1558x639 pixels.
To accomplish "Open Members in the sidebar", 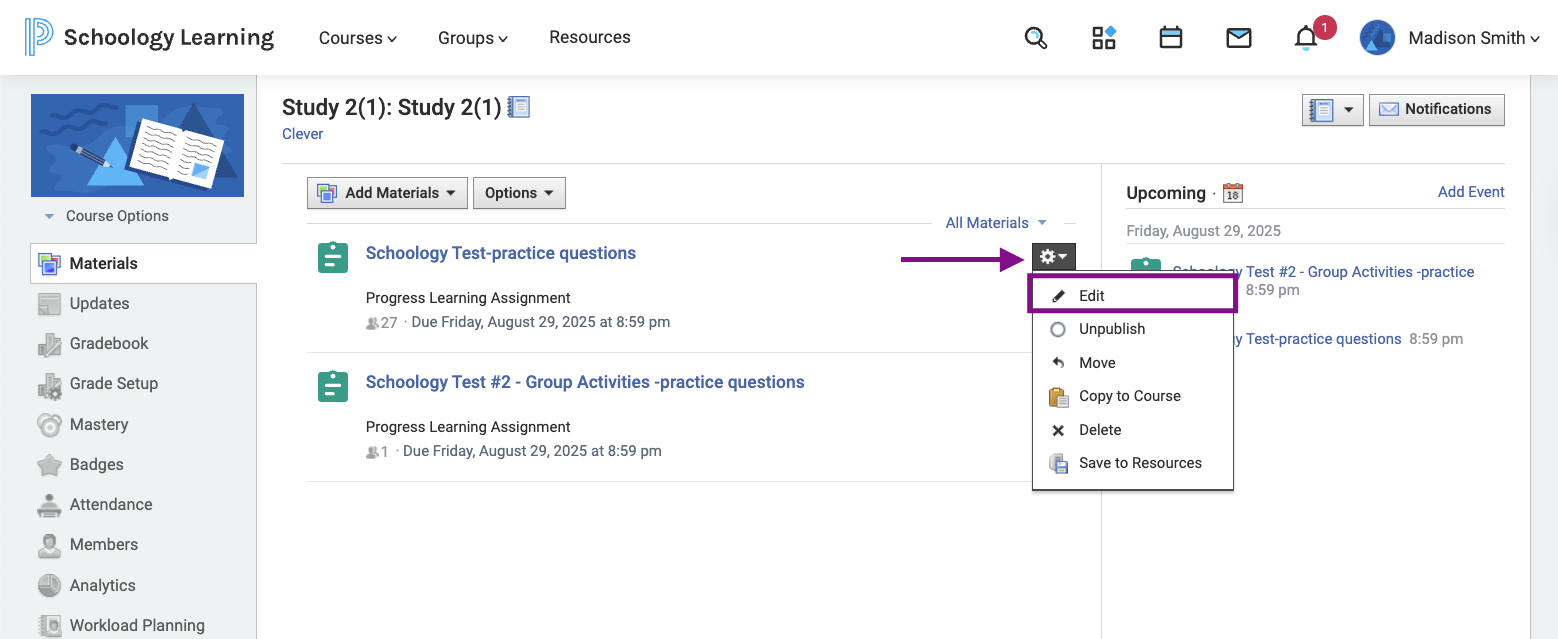I will 104,545.
